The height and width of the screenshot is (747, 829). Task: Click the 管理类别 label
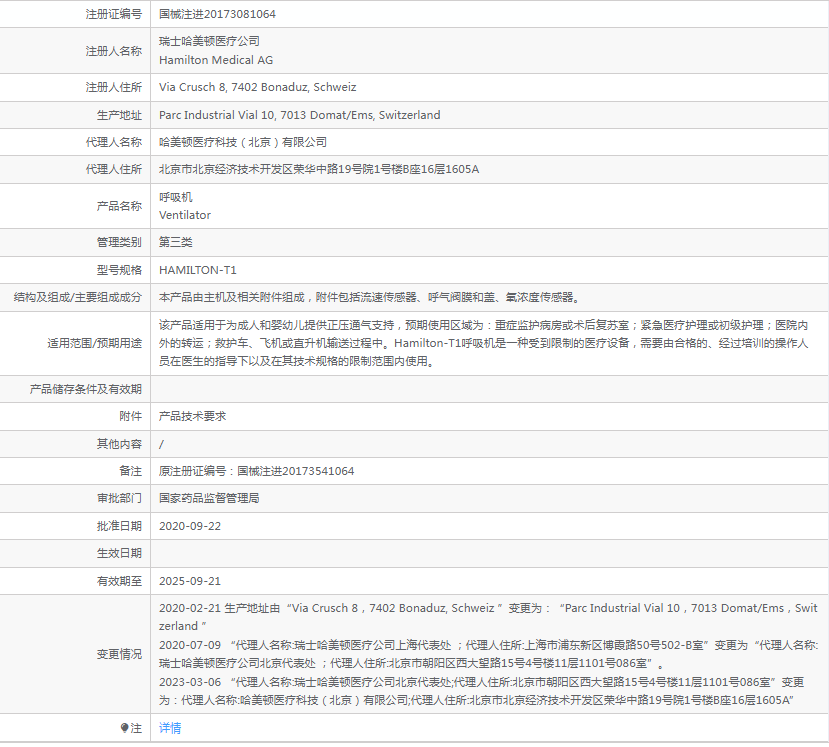(x=119, y=242)
